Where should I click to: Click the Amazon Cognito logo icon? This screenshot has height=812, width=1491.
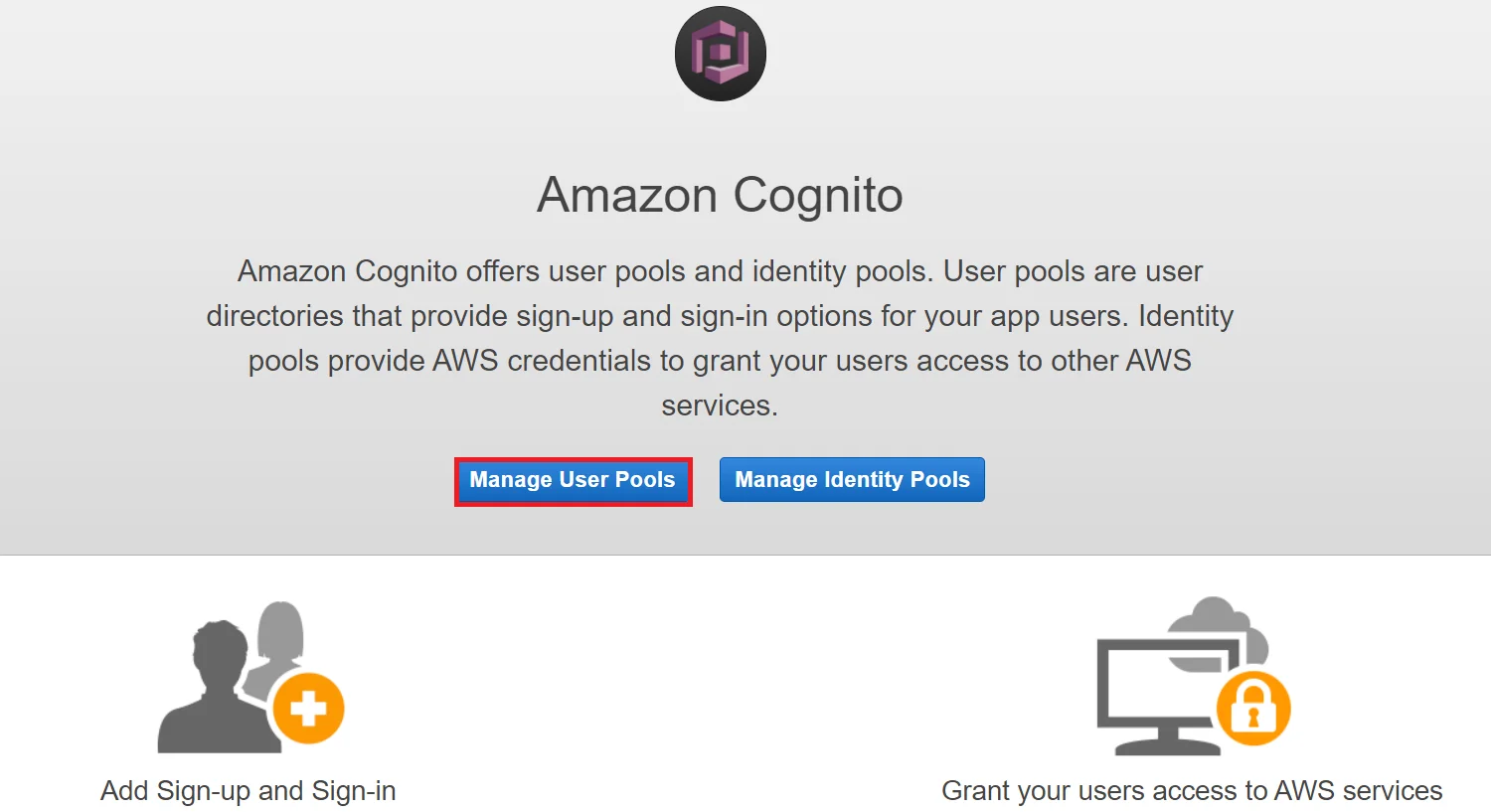721,54
